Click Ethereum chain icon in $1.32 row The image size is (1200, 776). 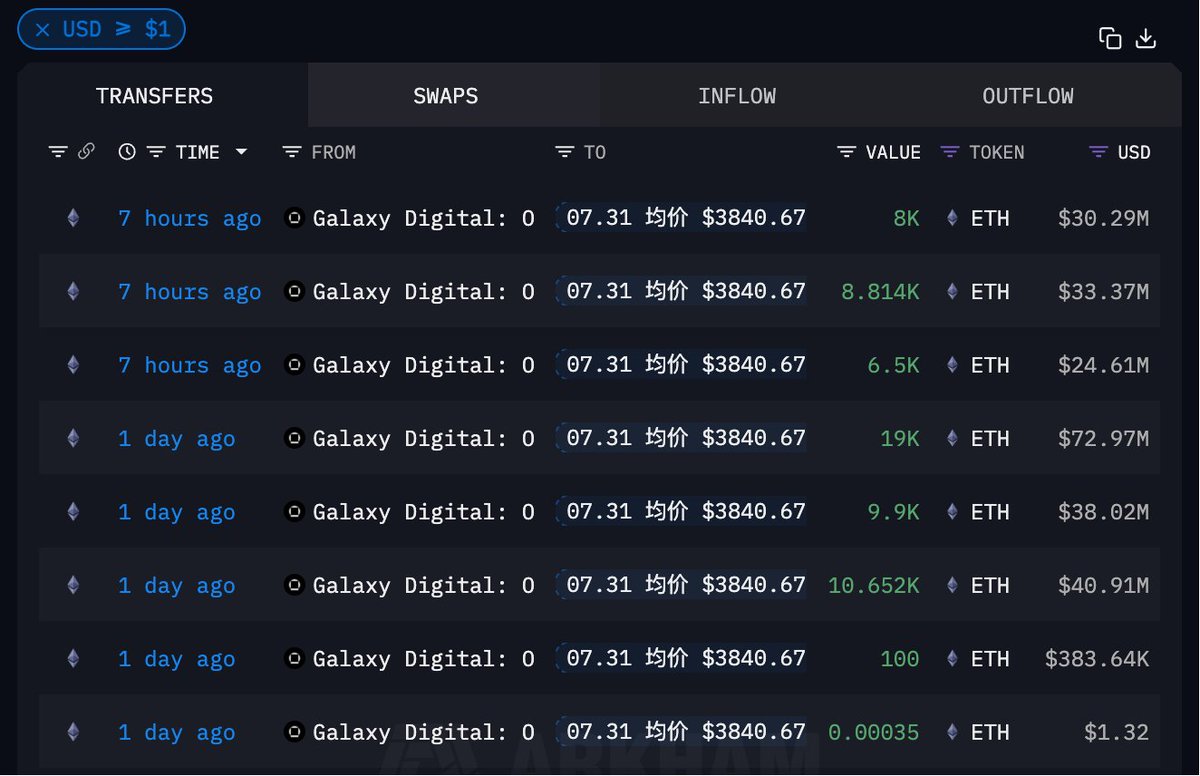click(73, 732)
